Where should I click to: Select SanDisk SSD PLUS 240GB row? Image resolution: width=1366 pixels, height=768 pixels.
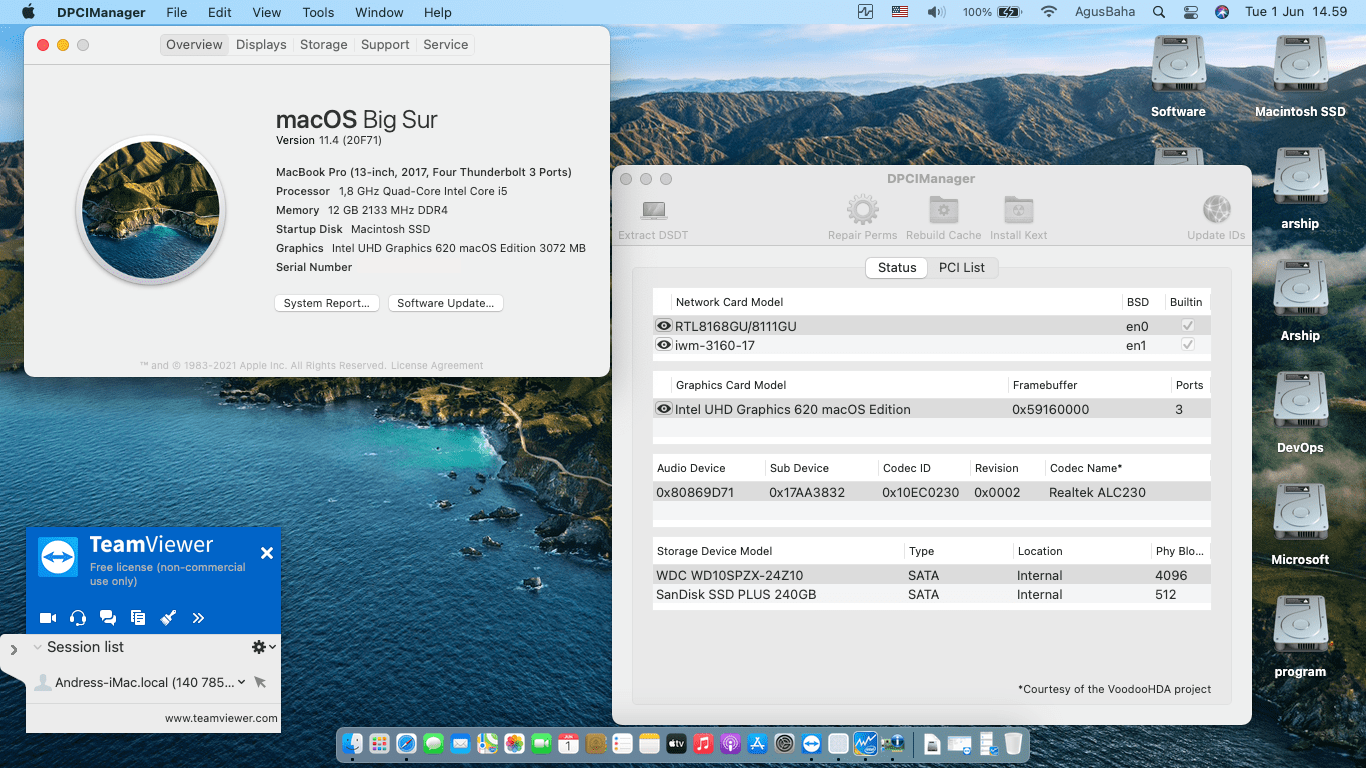[x=931, y=594]
